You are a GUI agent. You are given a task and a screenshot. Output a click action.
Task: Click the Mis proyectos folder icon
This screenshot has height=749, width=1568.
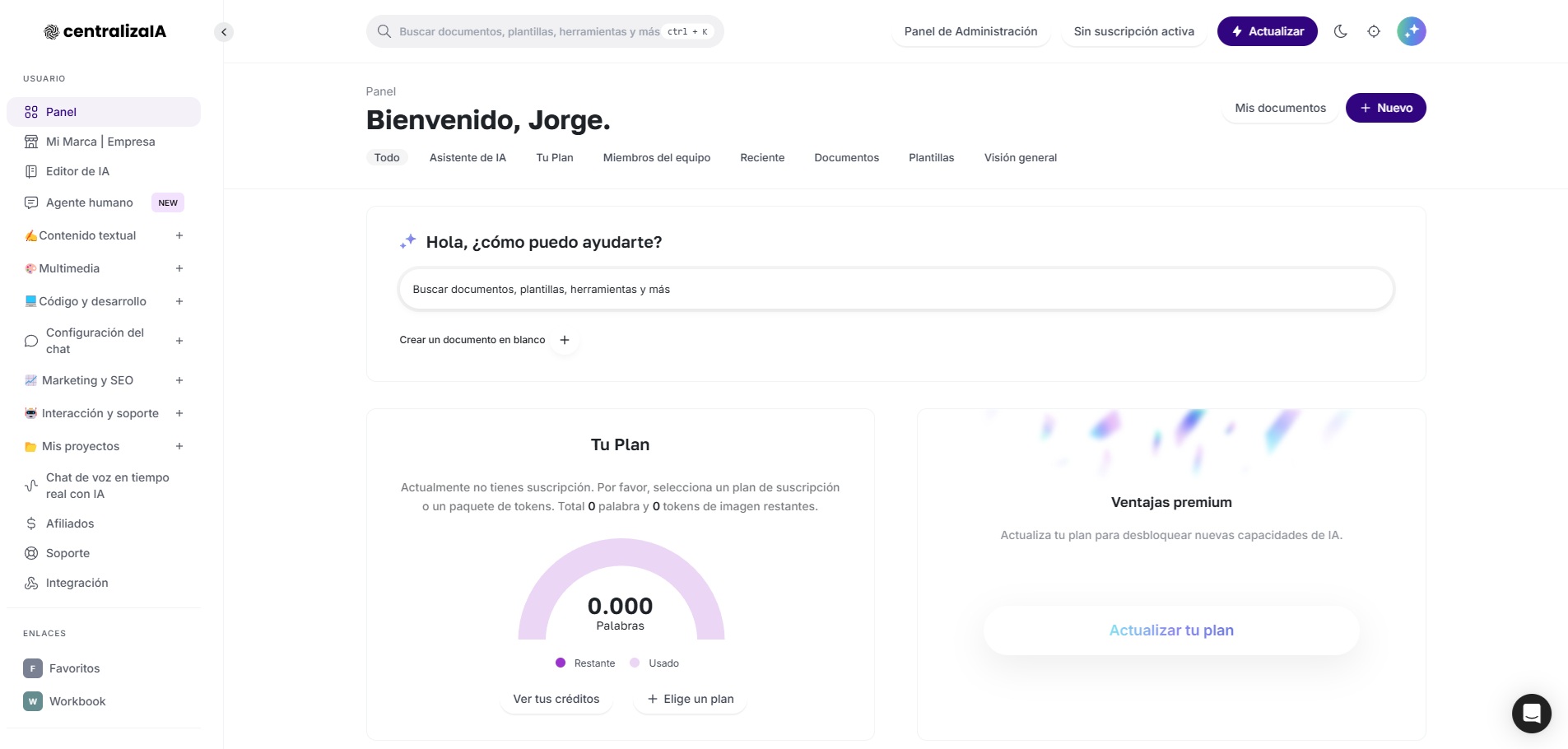tap(30, 446)
